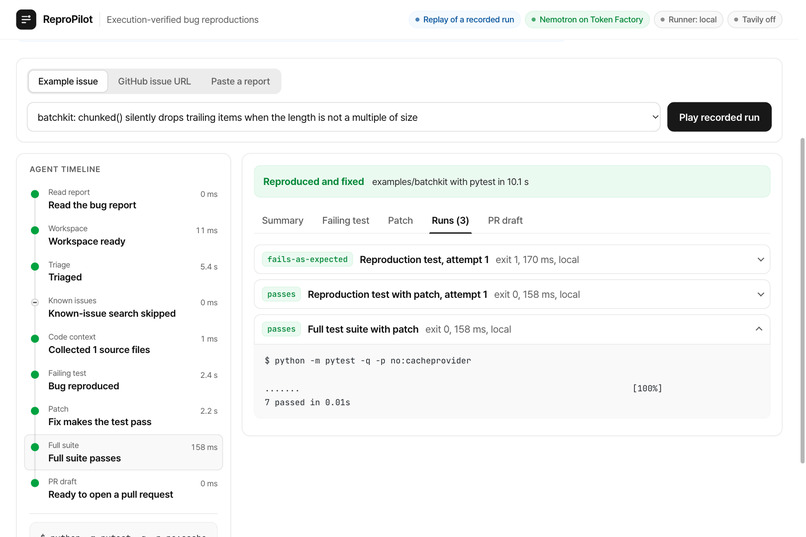
Task: Click the 2.4 s duration for Bug reproduced
Action: coord(209,375)
